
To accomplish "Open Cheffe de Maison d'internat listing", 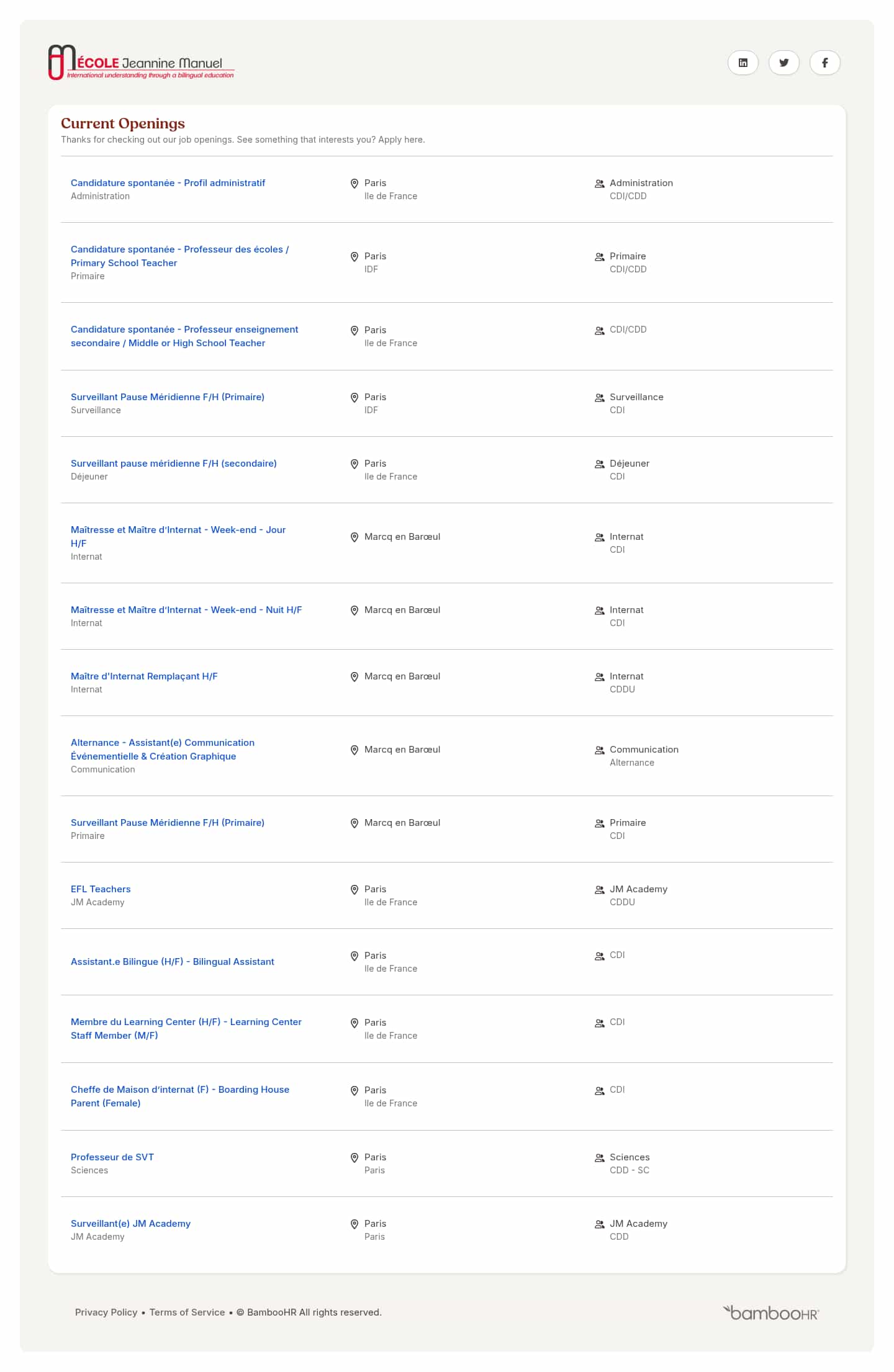I will (x=180, y=1096).
